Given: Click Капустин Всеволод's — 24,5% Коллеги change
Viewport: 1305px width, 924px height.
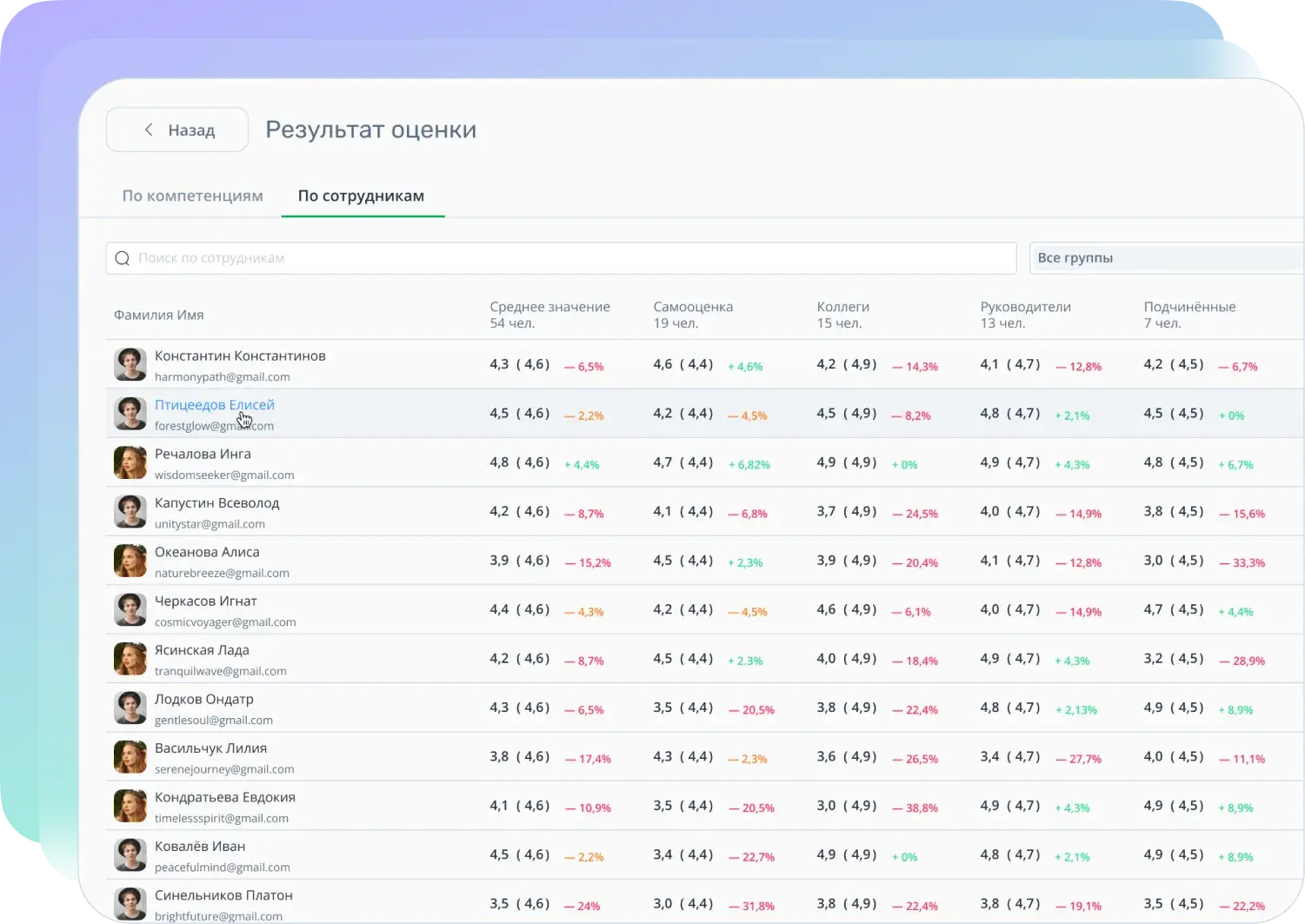Looking at the screenshot, I should coord(915,515).
